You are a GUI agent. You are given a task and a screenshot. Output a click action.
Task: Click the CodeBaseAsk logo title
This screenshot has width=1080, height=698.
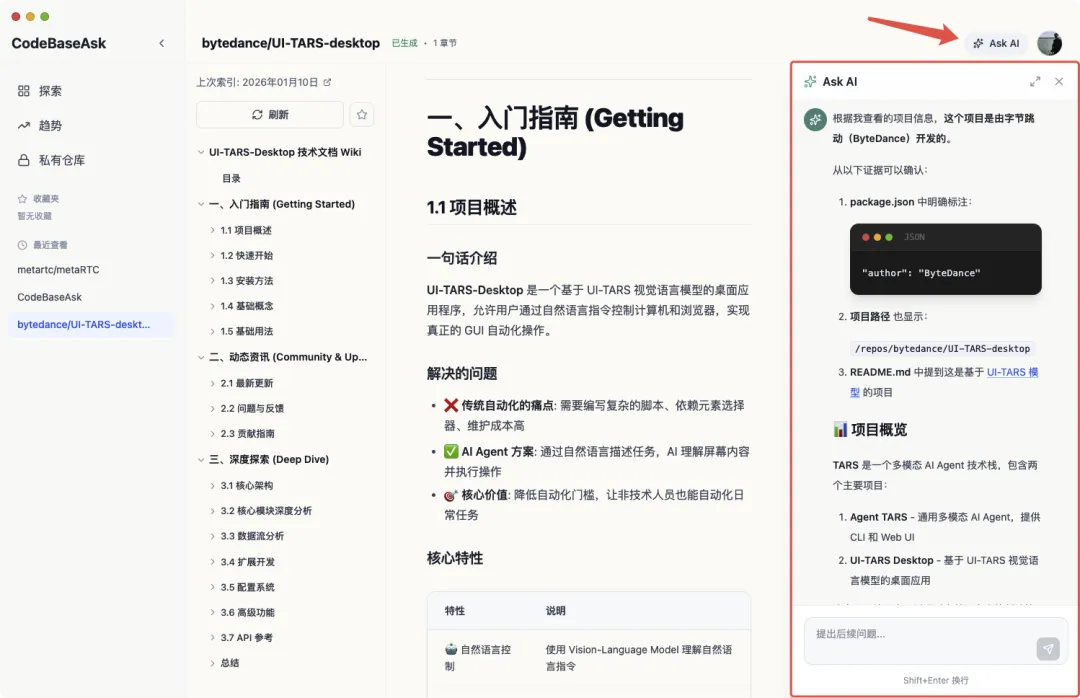(x=59, y=43)
